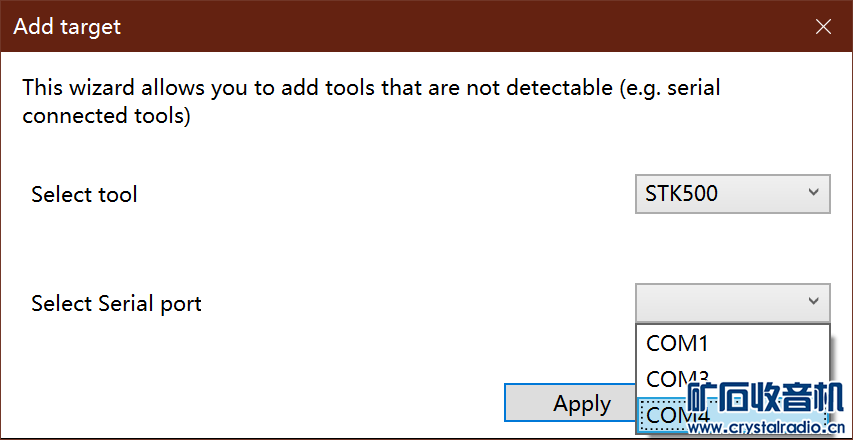Screen dimensions: 853x440
Task: Collapse the Select Serial port dropdown
Action: point(814,302)
